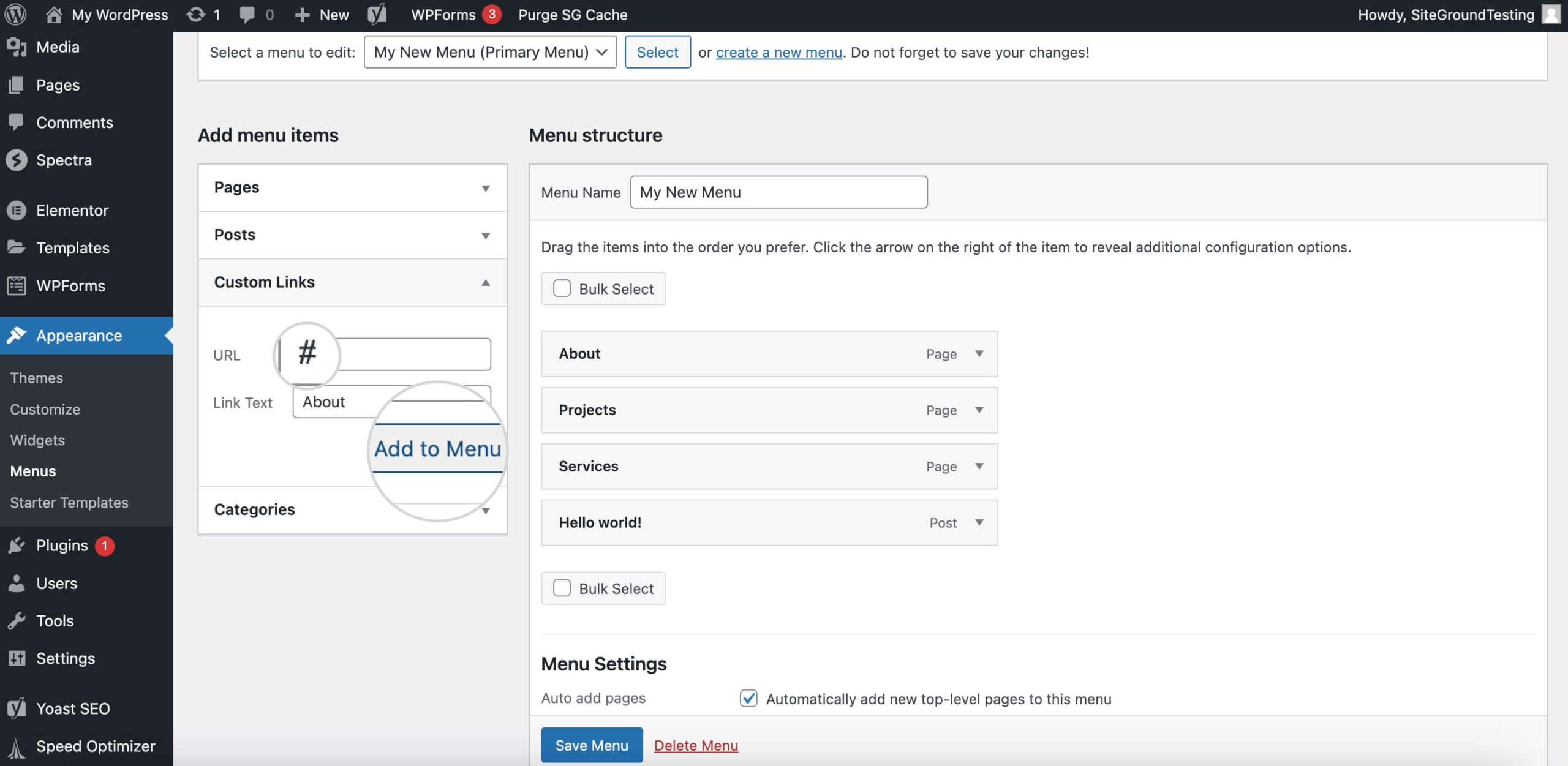
Task: Click the Select button
Action: (x=657, y=52)
